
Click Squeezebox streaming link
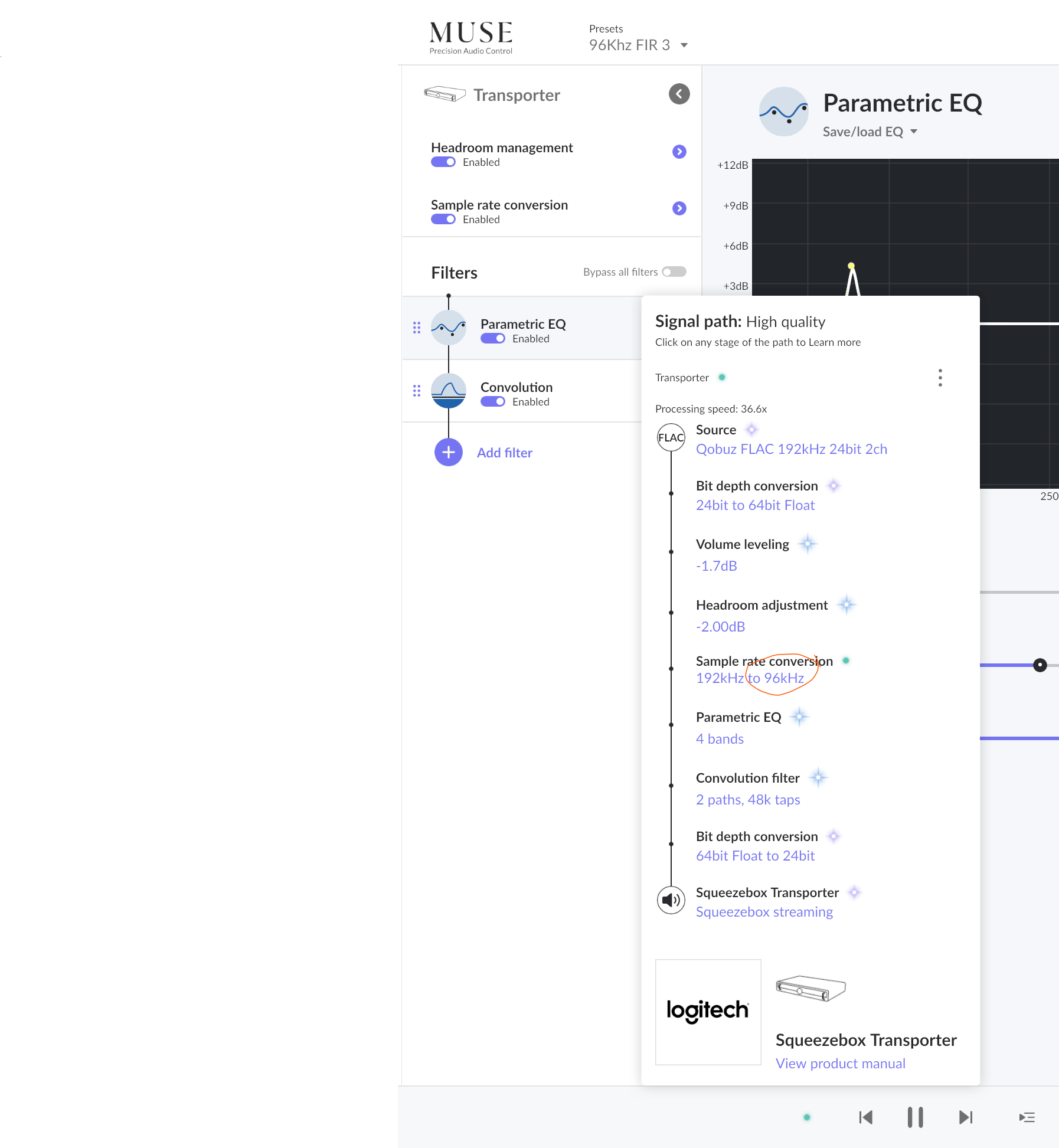[x=764, y=912]
